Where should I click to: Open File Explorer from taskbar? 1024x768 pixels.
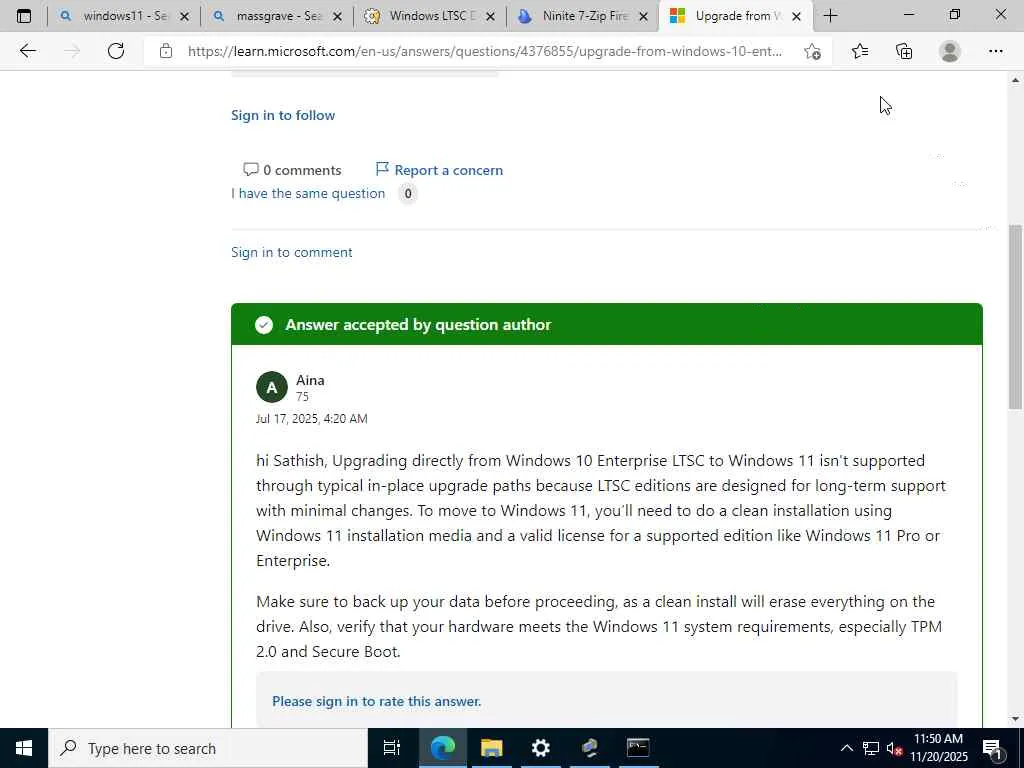(491, 748)
